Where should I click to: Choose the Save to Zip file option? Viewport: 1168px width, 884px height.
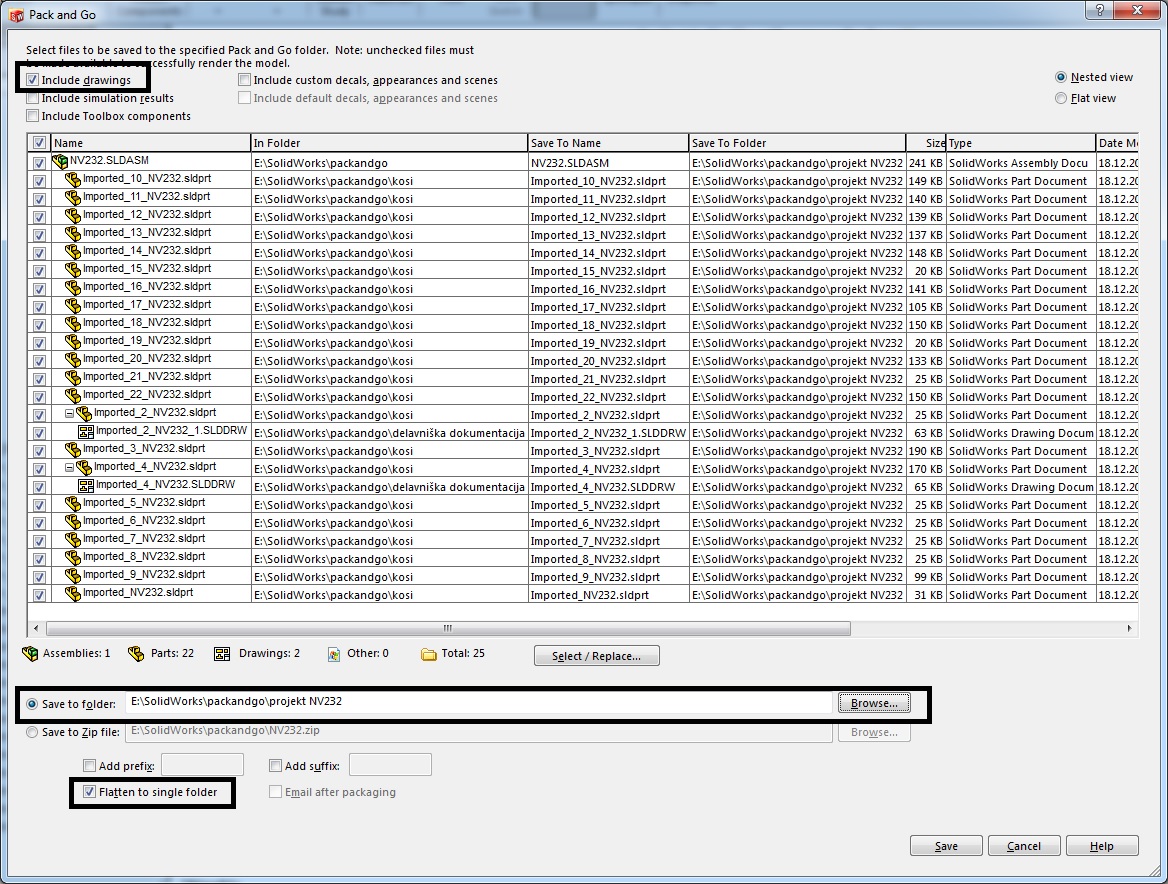click(x=33, y=732)
